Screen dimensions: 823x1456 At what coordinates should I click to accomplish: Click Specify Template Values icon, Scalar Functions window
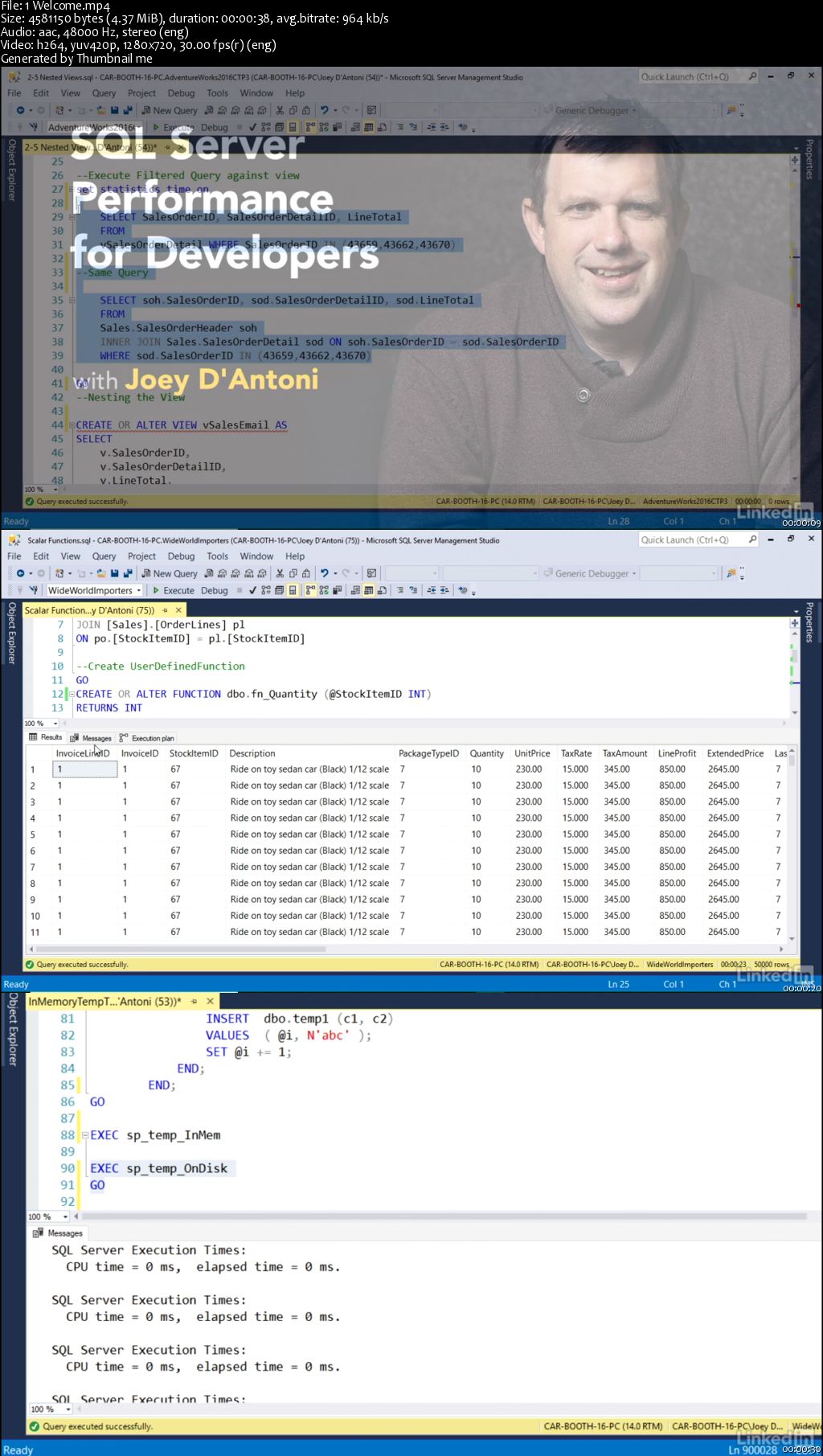[x=463, y=590]
